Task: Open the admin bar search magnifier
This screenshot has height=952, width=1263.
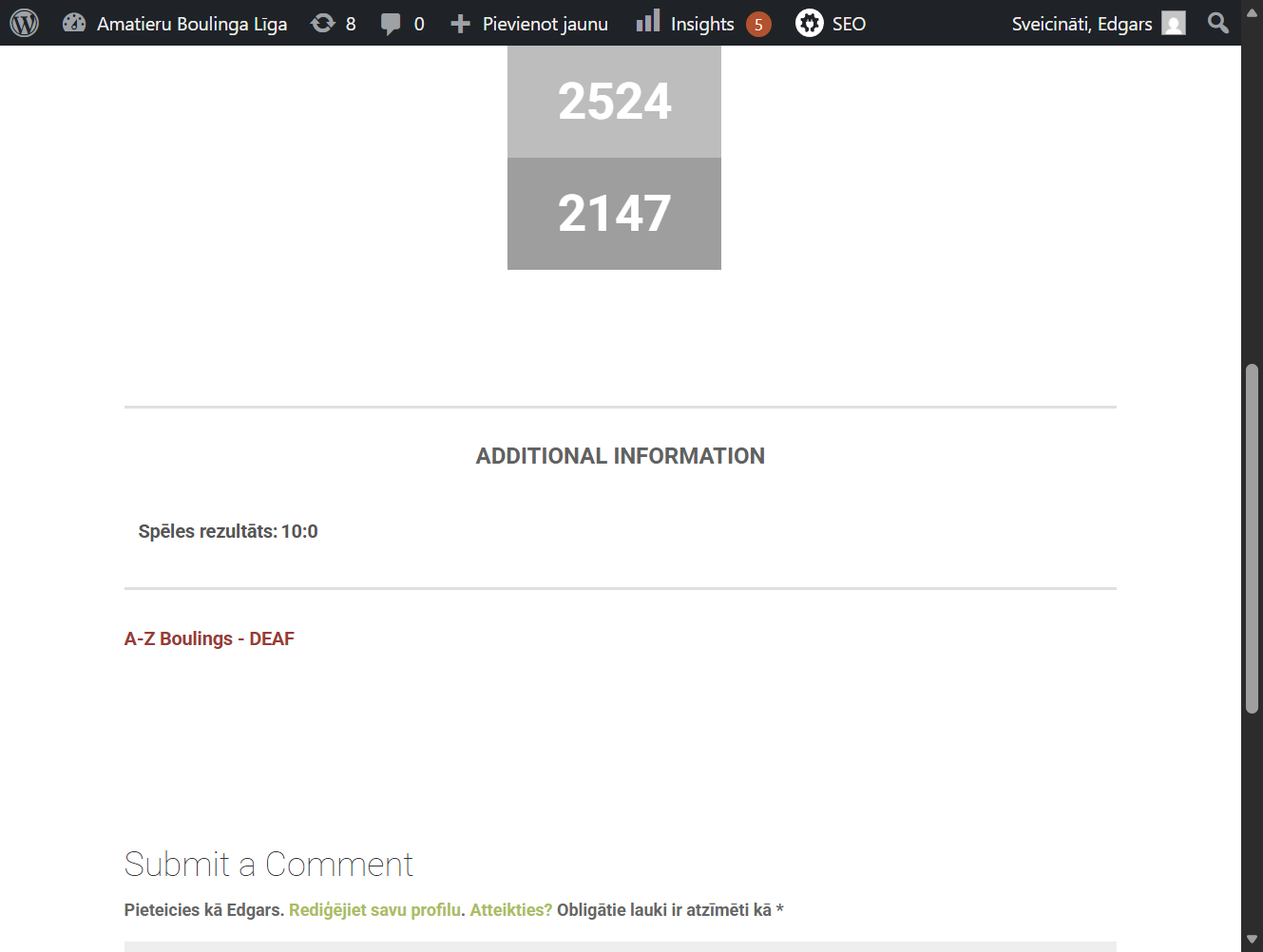Action: pyautogui.click(x=1217, y=23)
